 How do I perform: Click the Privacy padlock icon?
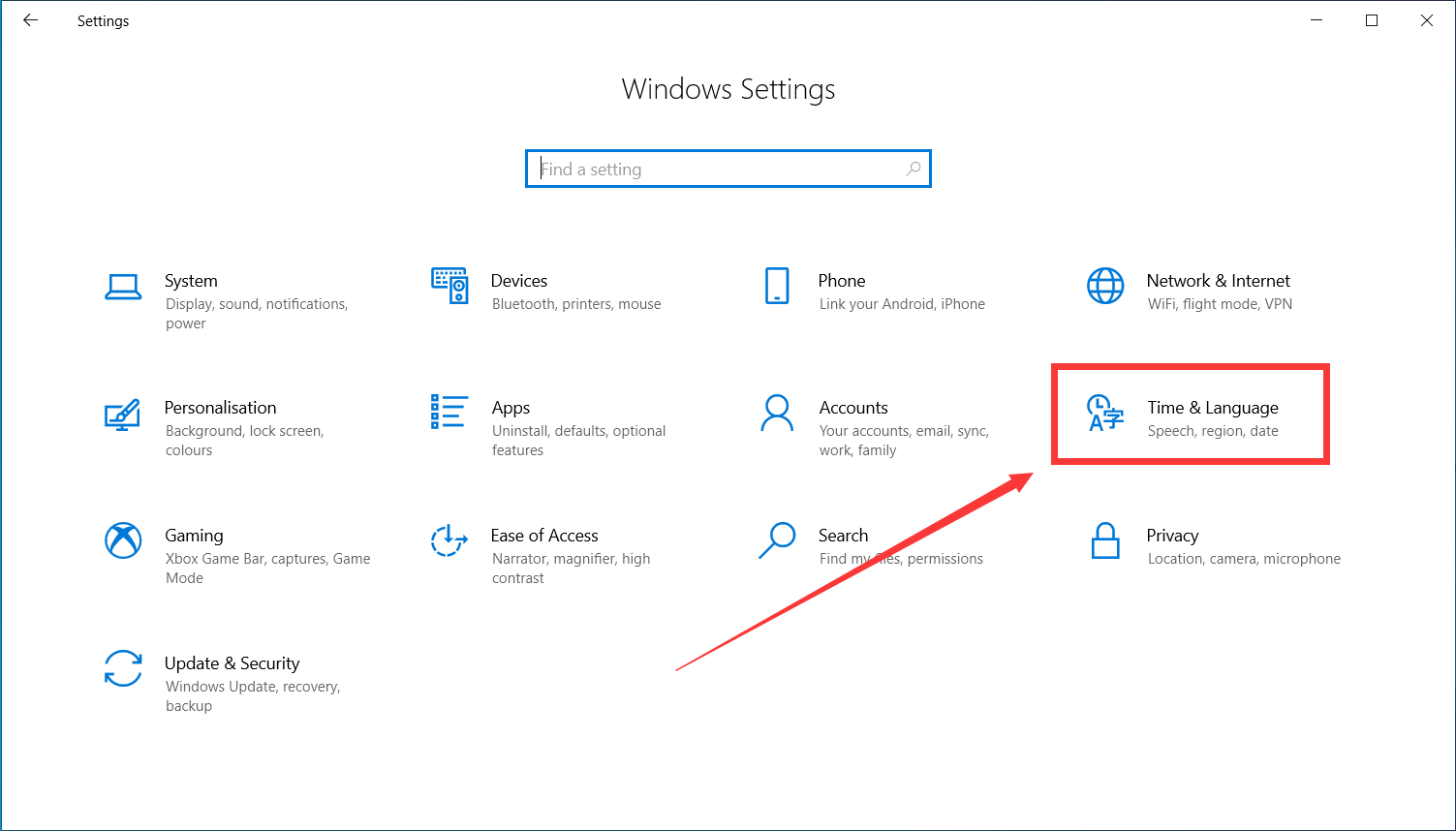click(1105, 540)
